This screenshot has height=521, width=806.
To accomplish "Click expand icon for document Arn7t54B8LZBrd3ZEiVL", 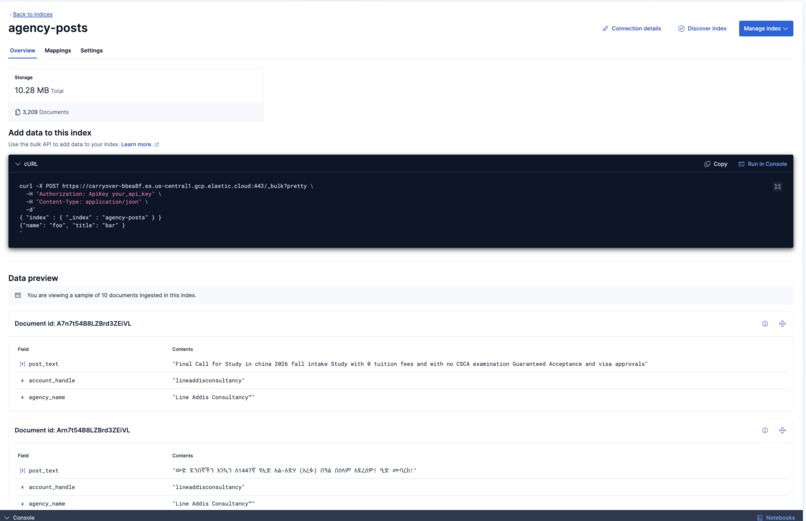I will (782, 431).
